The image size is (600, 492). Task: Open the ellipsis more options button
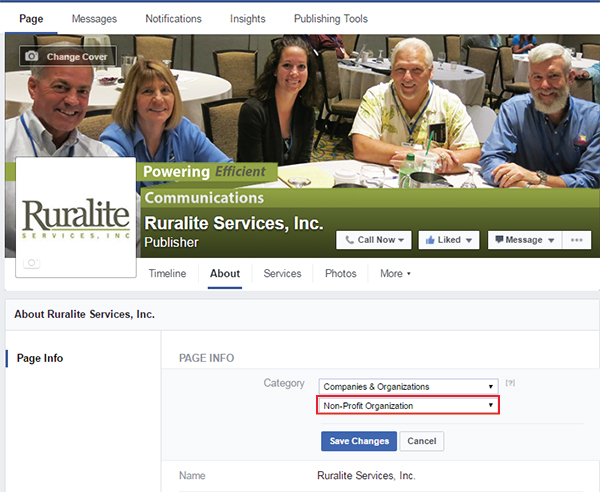point(576,240)
